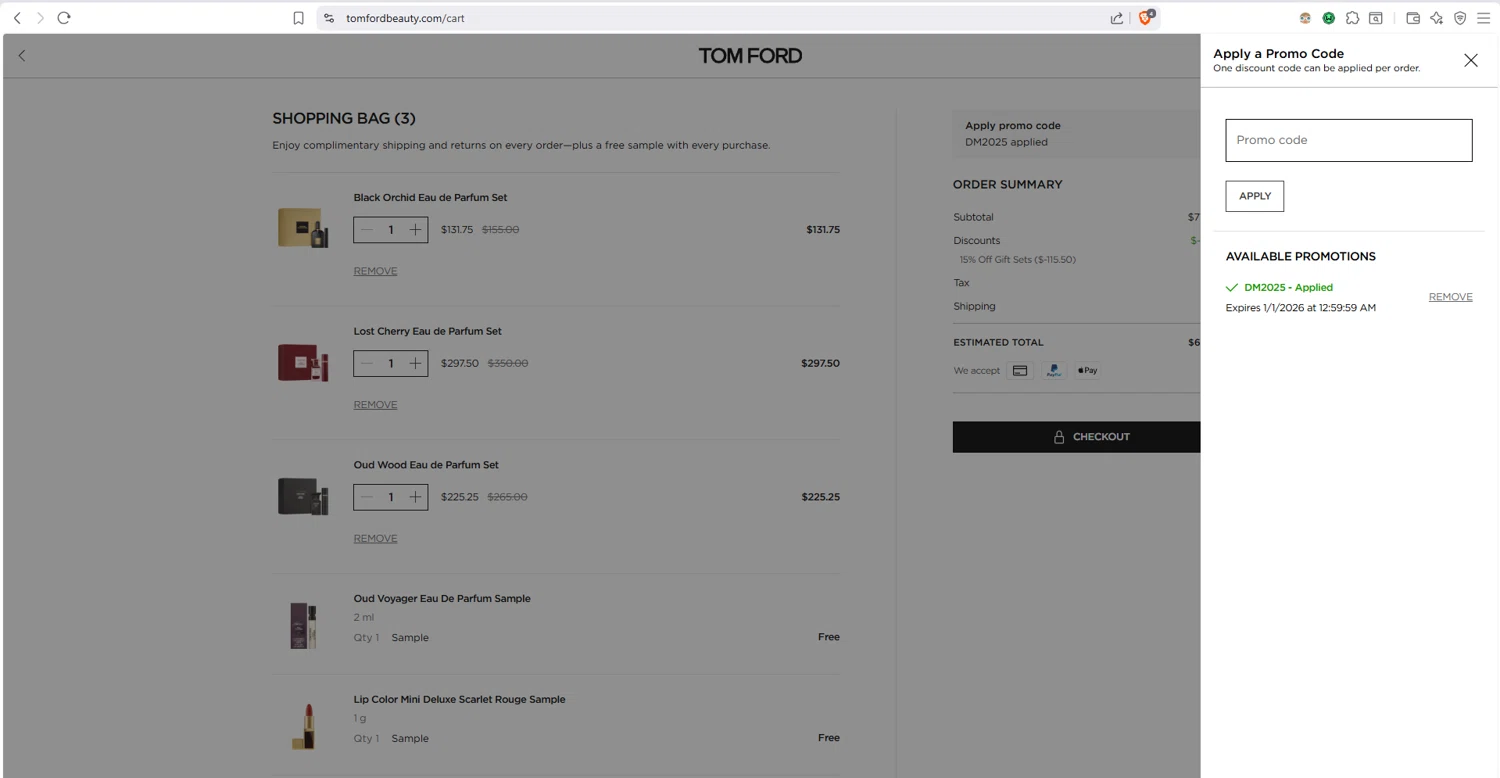1500x778 pixels.
Task: Share this page with the share icon
Action: 1116,18
